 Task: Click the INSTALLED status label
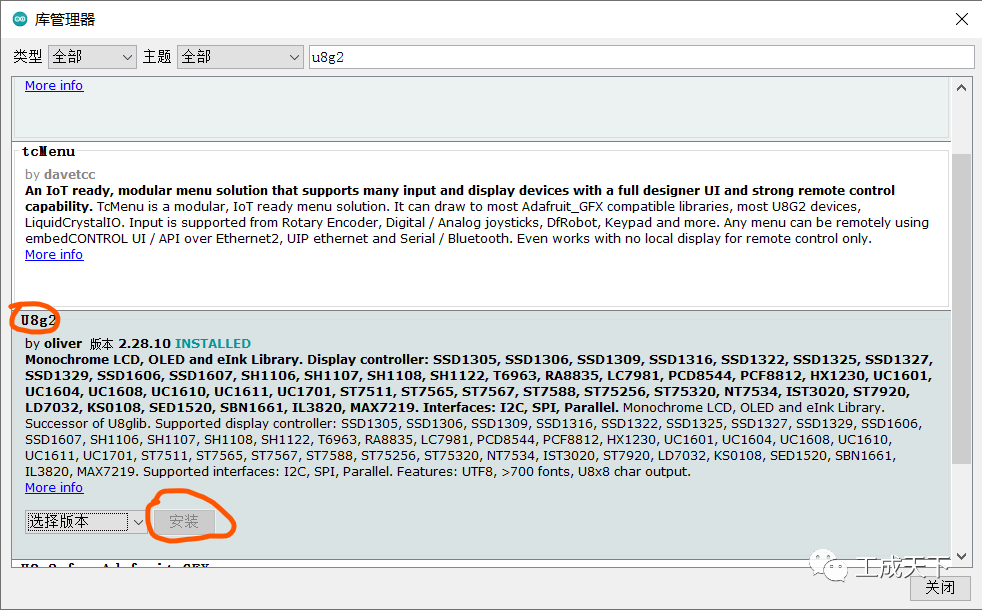point(213,344)
